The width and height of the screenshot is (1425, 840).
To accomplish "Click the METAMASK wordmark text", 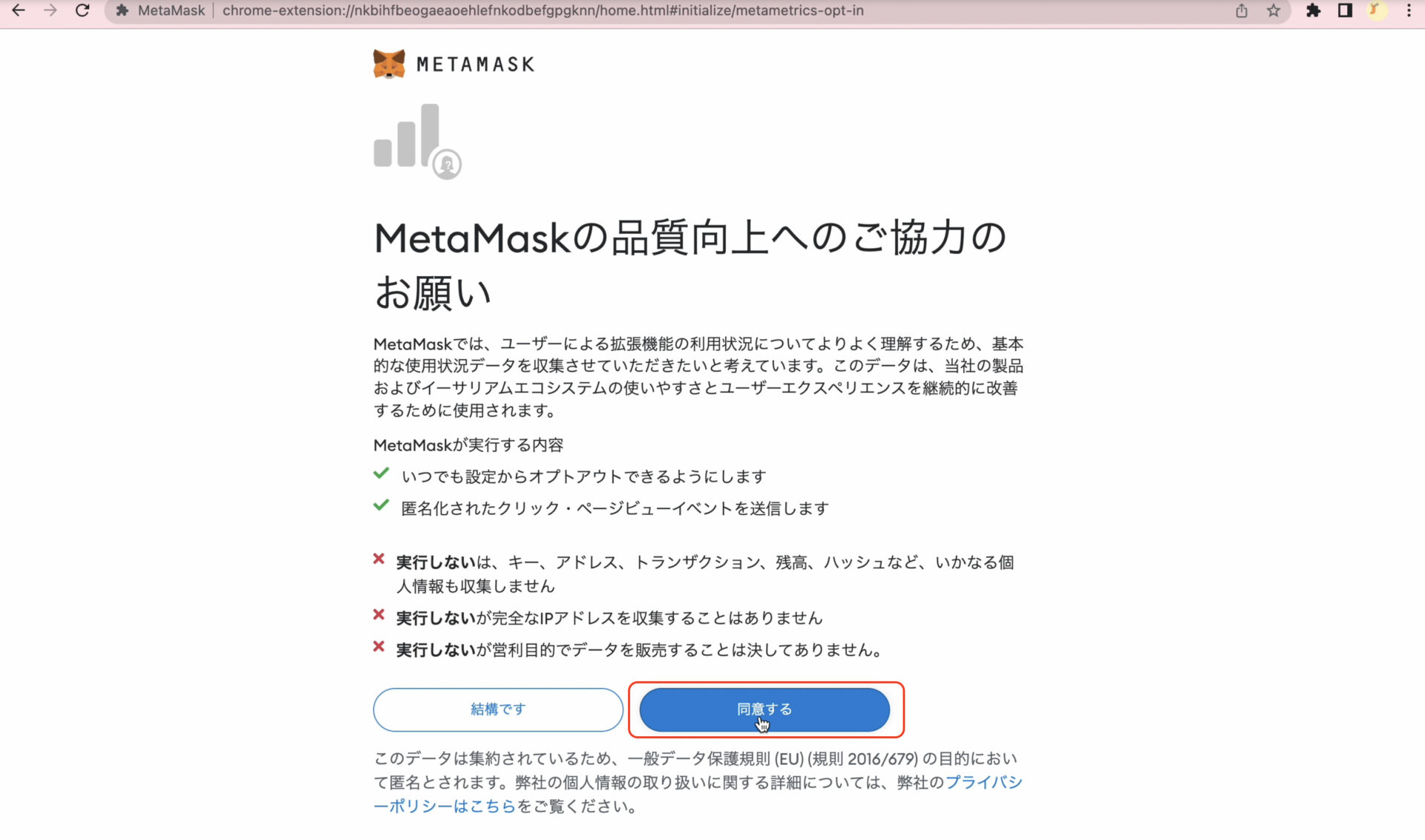I will pyautogui.click(x=475, y=65).
